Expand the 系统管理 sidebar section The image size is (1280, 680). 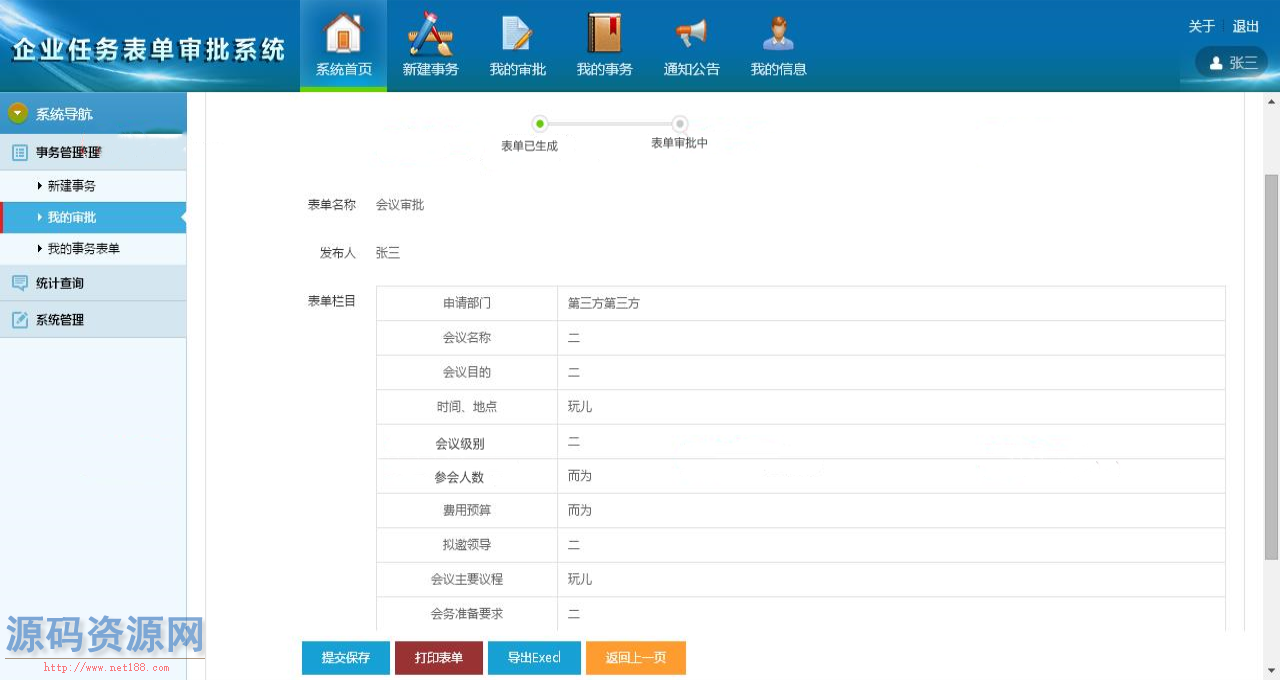pyautogui.click(x=93, y=320)
